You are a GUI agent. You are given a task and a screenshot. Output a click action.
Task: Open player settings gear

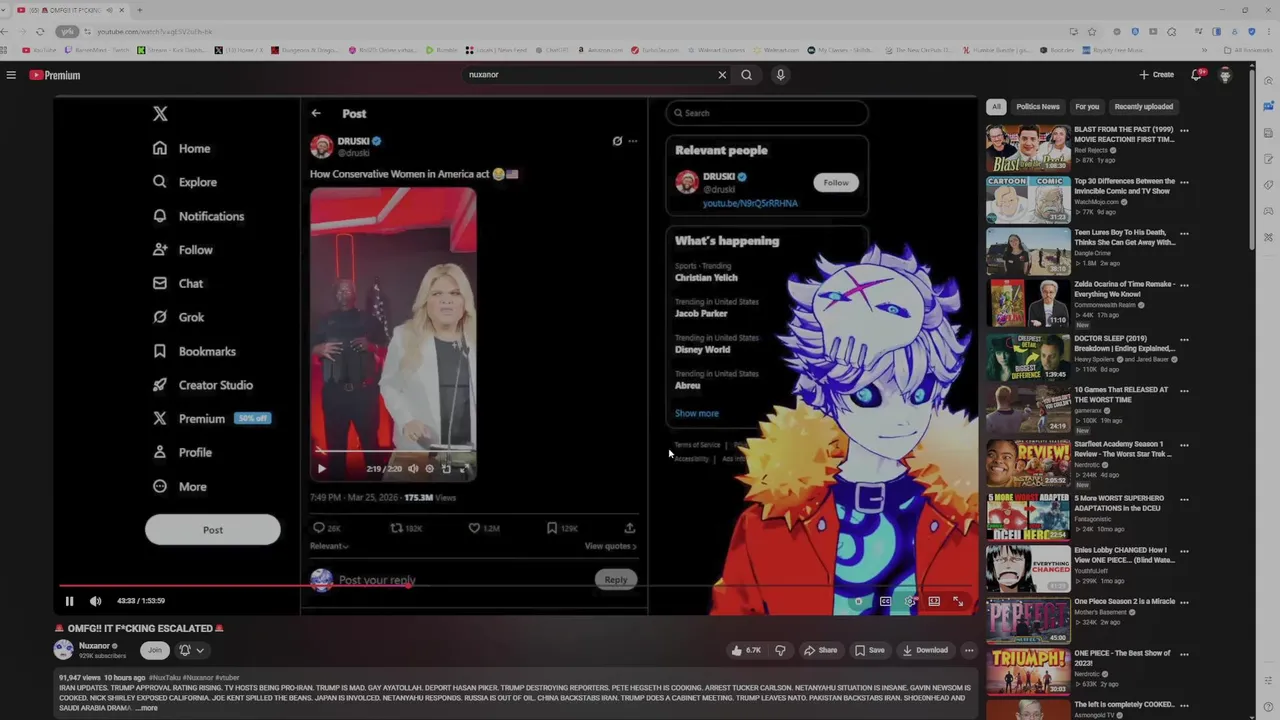click(x=909, y=601)
